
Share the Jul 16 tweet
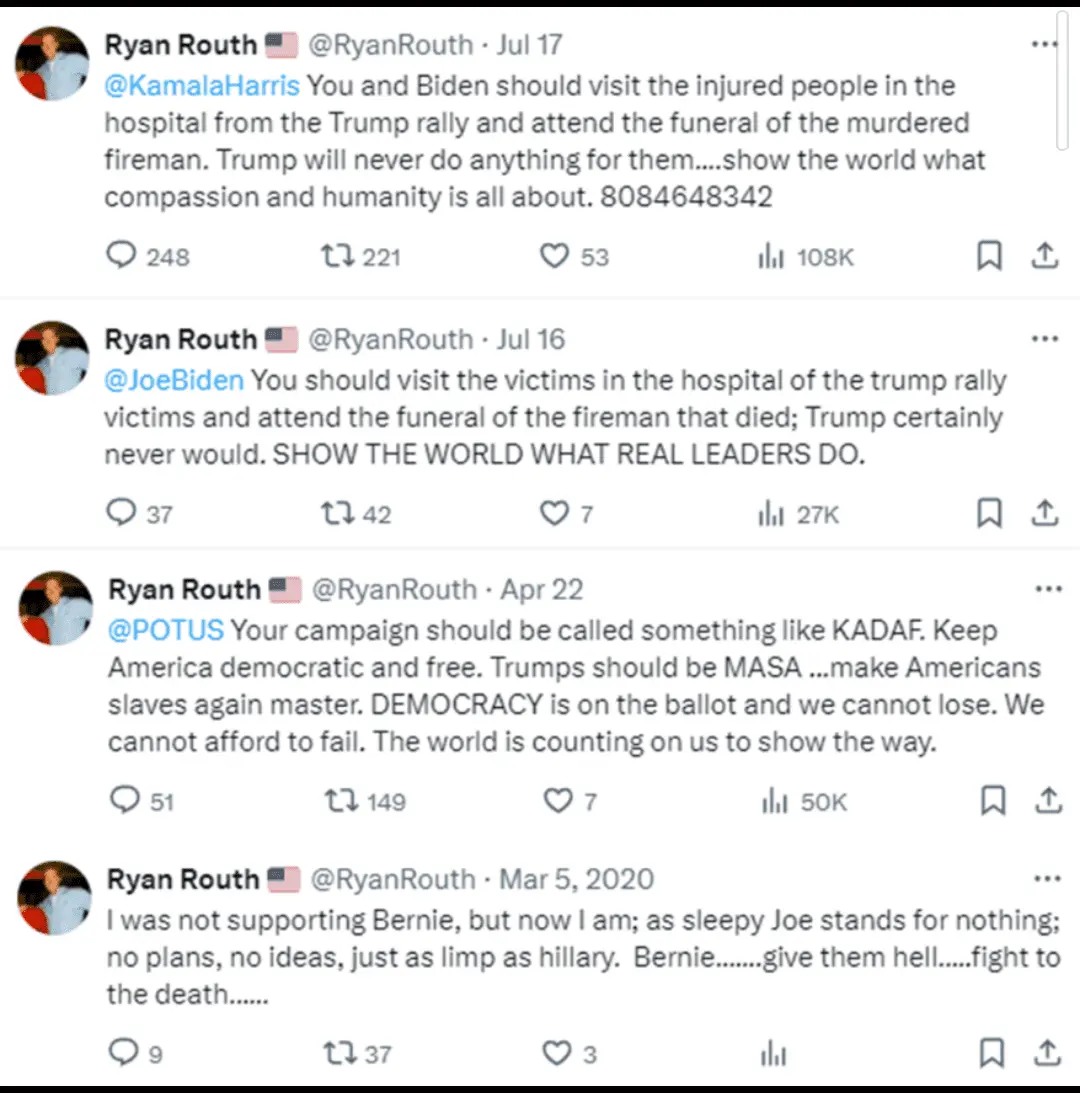pyautogui.click(x=1045, y=514)
